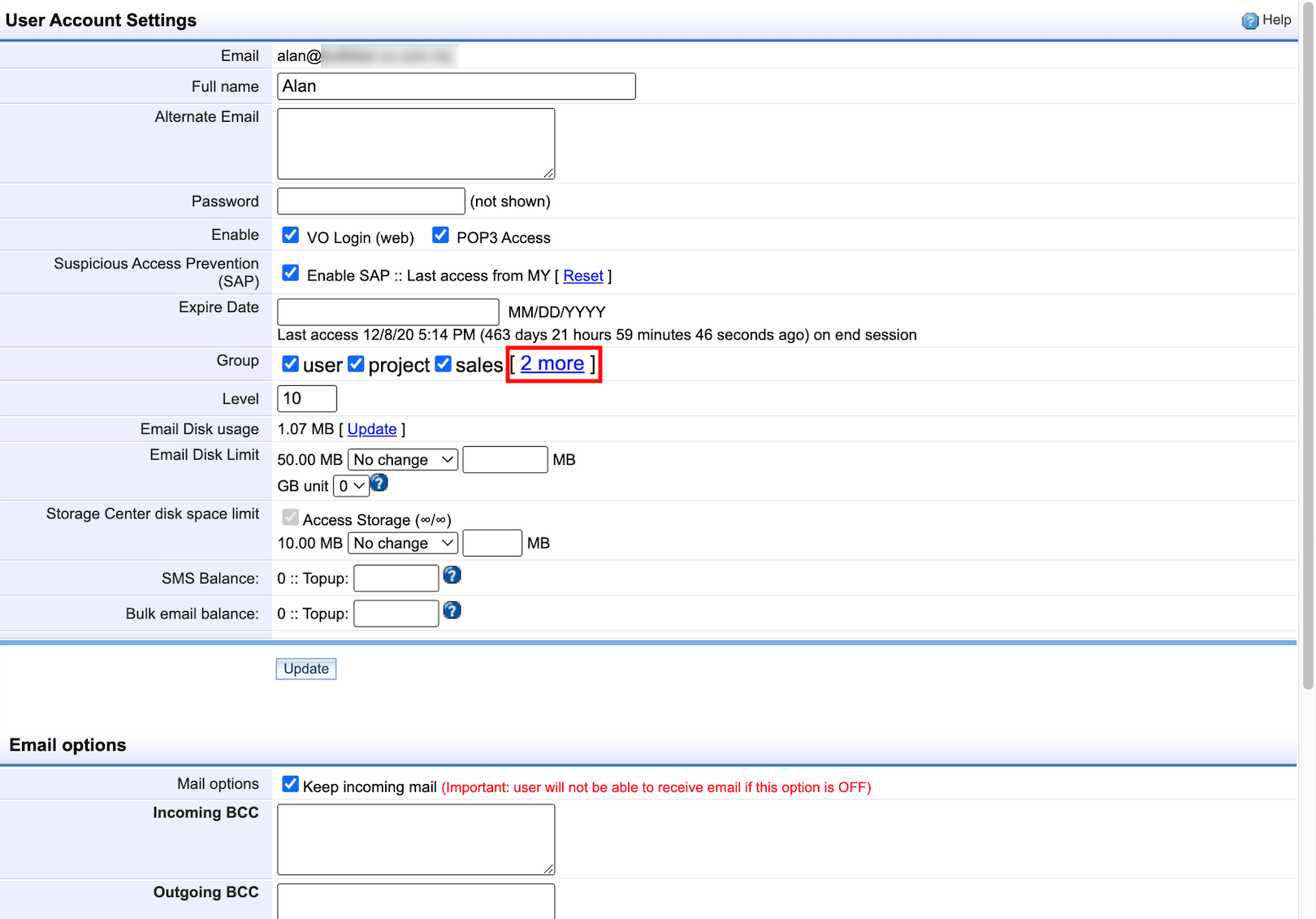Uncheck the project group checkbox

pyautogui.click(x=356, y=364)
